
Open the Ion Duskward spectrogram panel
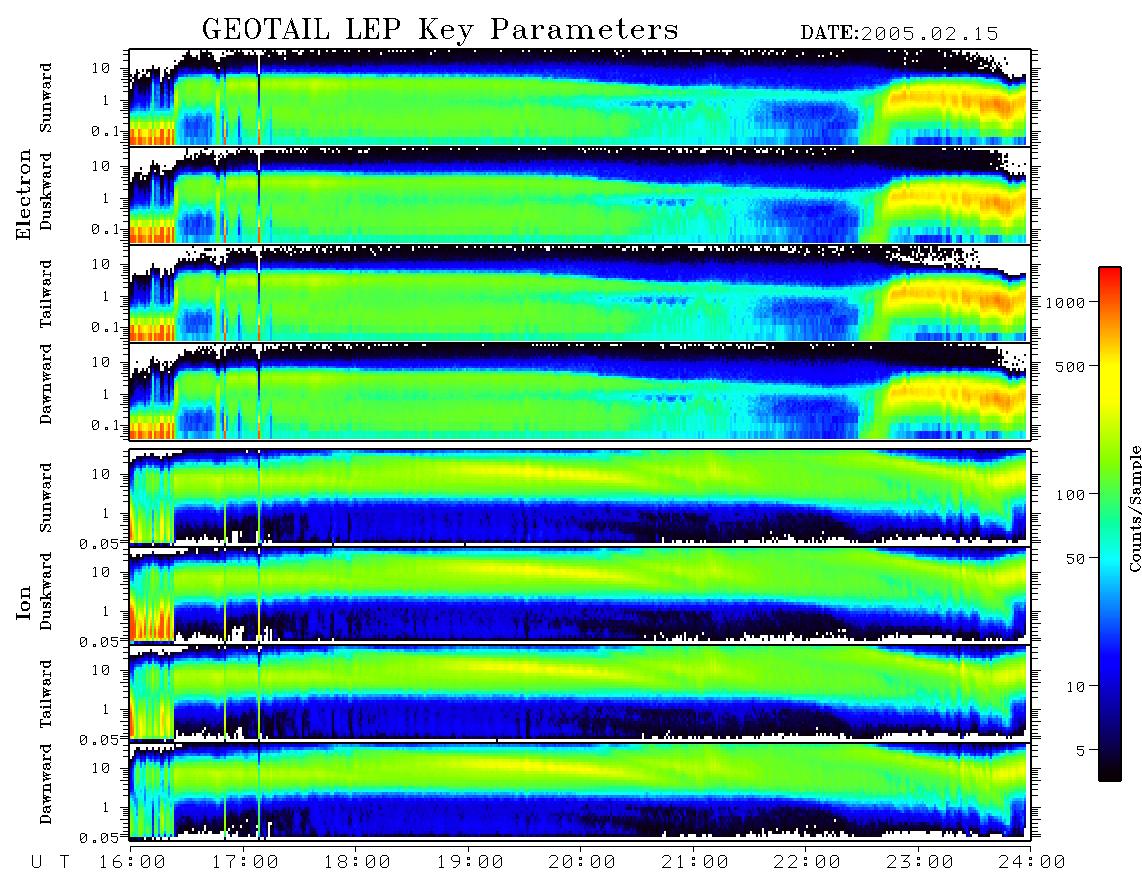click(x=580, y=594)
